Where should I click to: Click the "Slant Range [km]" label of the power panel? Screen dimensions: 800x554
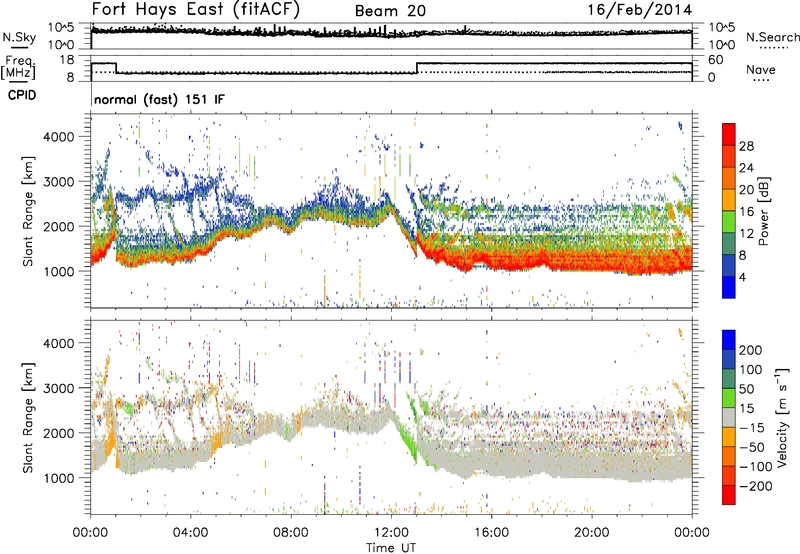(28, 211)
